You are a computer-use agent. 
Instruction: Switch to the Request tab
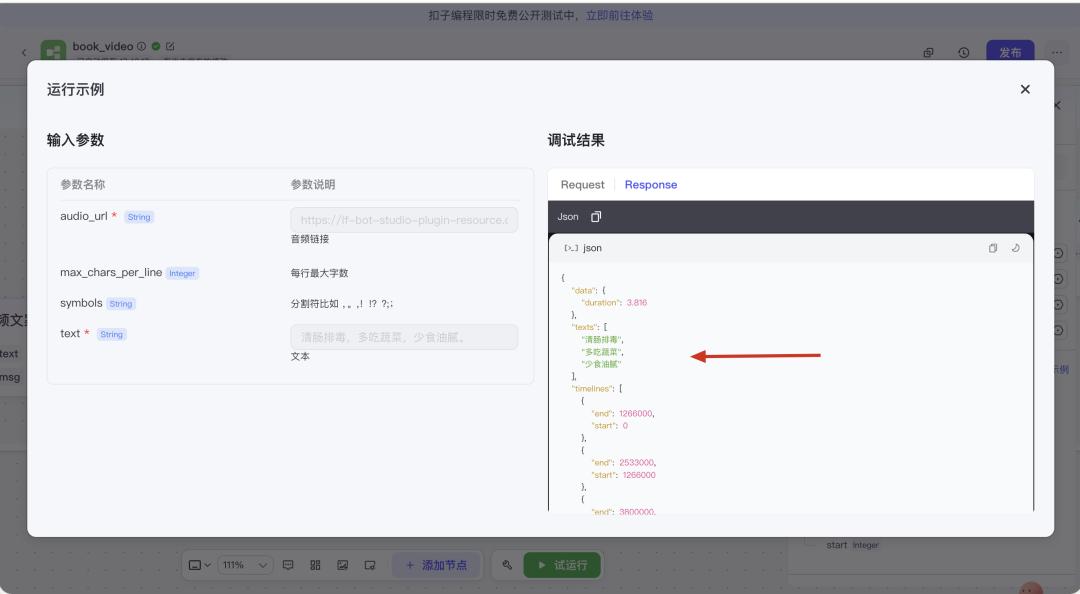coord(581,185)
